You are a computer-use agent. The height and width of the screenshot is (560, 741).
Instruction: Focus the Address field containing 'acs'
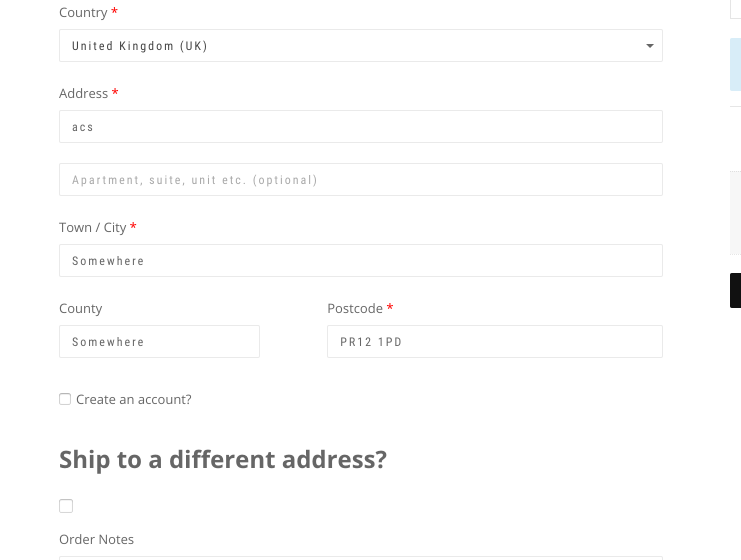point(361,127)
